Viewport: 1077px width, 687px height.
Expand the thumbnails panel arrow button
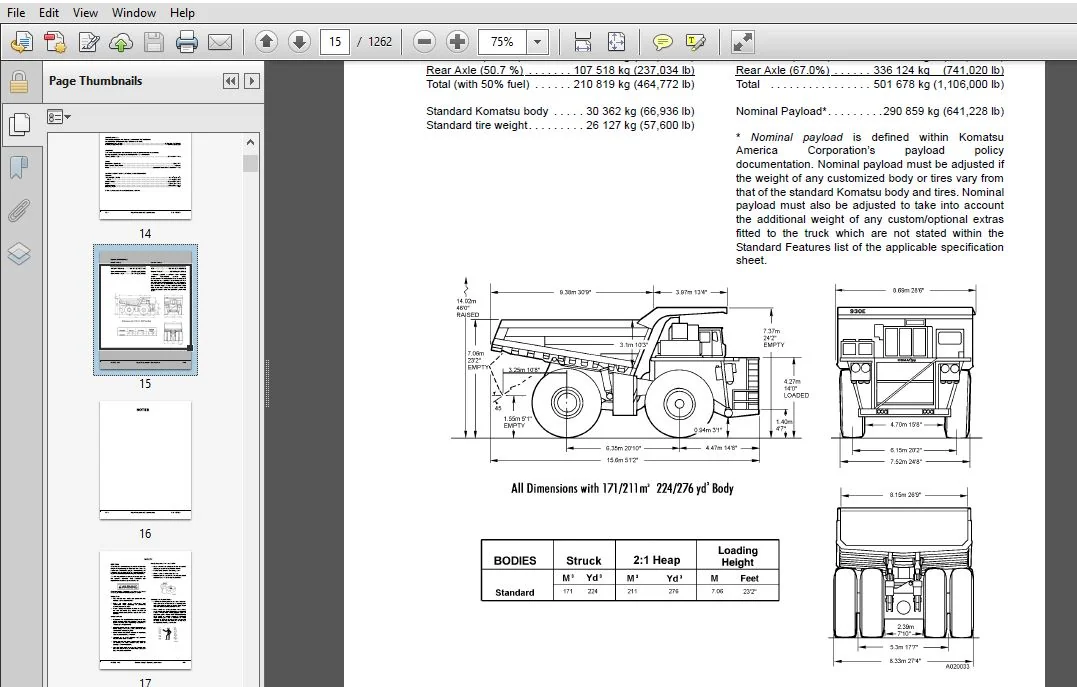pyautogui.click(x=251, y=81)
